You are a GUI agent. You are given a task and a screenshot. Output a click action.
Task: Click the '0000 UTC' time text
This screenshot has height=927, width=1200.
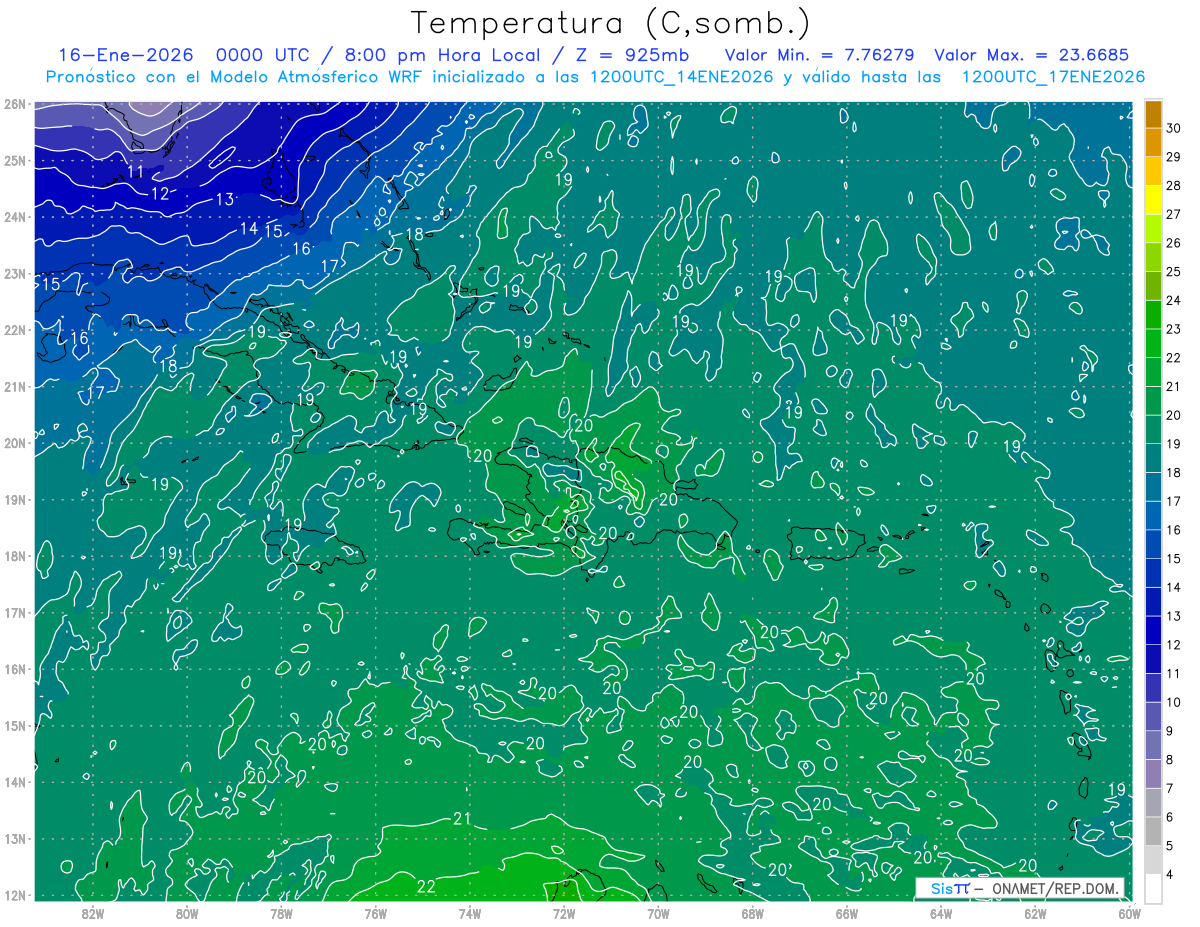point(264,55)
